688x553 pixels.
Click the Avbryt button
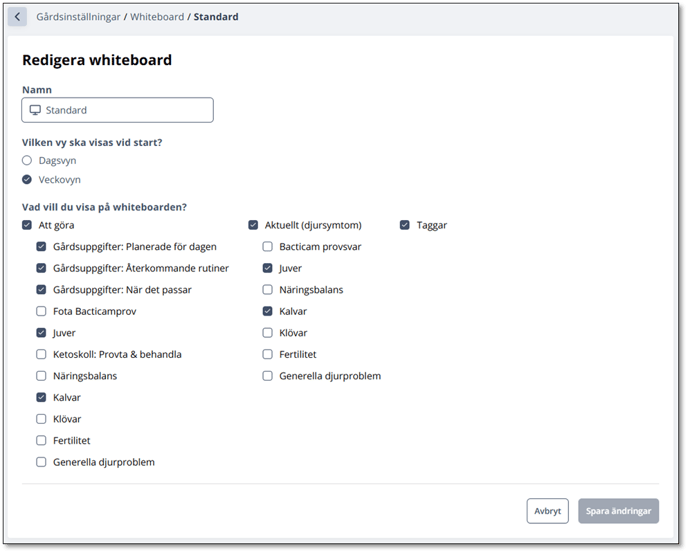pos(548,511)
